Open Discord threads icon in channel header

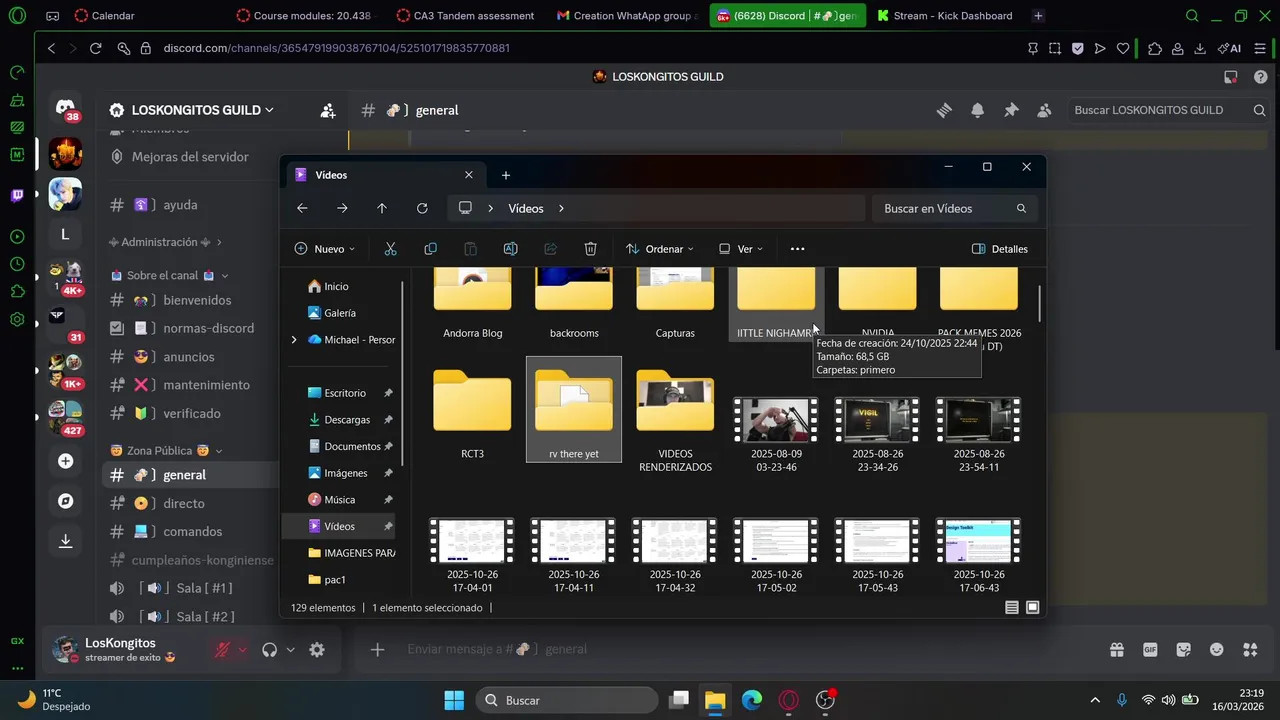click(x=944, y=110)
